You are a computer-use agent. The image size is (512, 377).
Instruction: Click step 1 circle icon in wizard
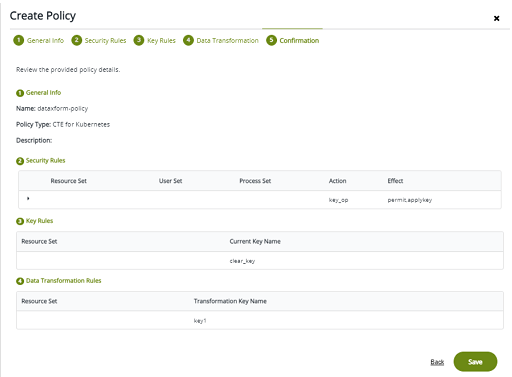pyautogui.click(x=19, y=40)
